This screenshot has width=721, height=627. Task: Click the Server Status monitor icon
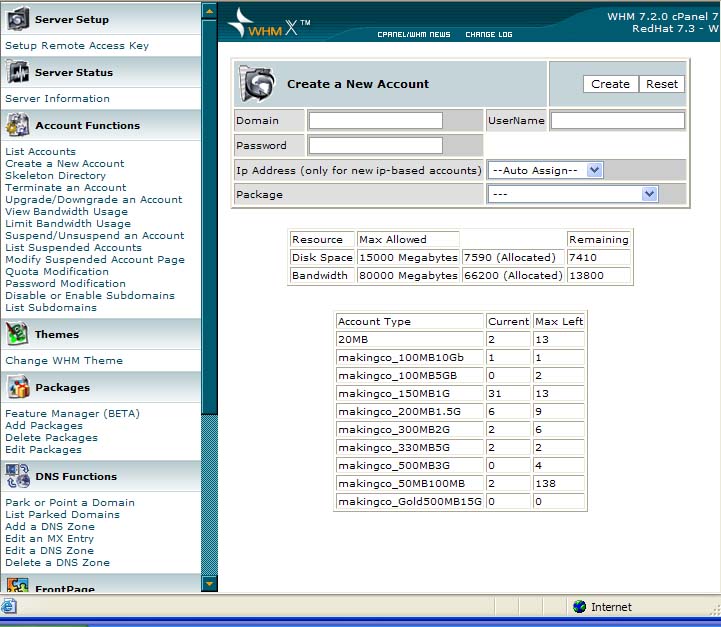17,72
